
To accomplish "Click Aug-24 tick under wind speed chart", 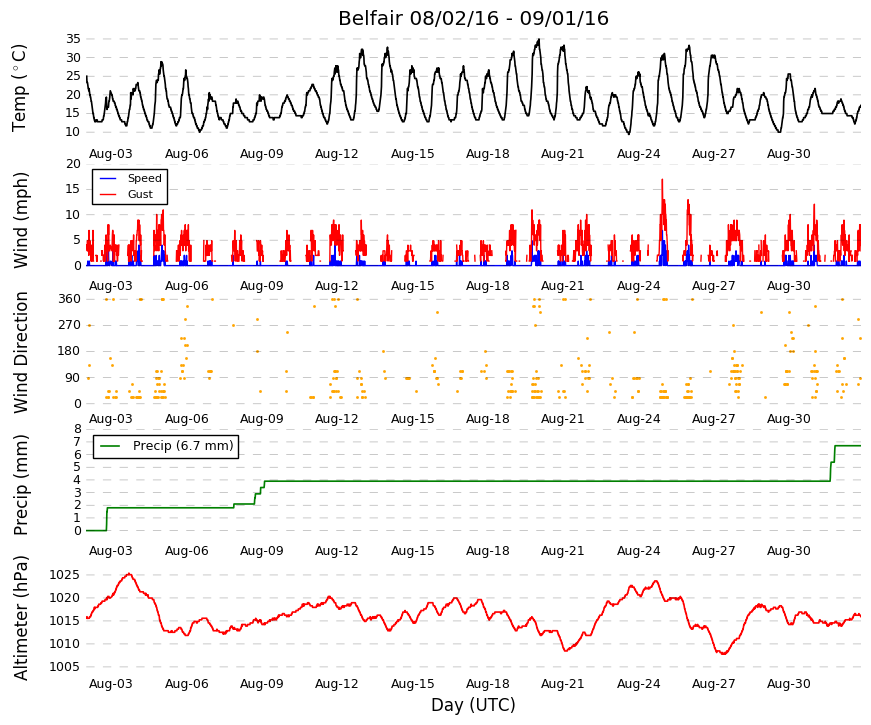I will [638, 286].
